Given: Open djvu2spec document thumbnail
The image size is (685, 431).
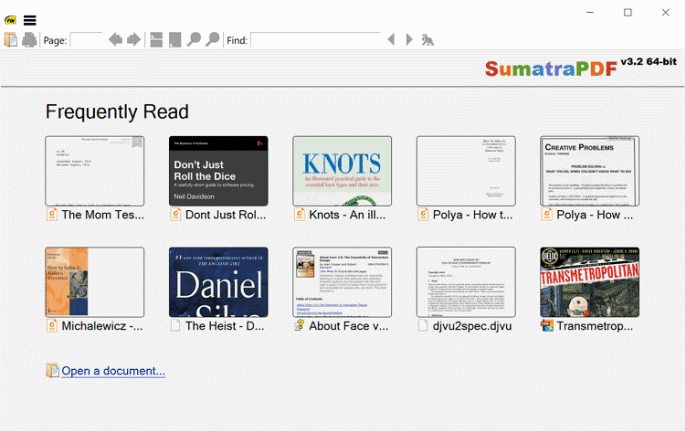Looking at the screenshot, I should tap(466, 282).
